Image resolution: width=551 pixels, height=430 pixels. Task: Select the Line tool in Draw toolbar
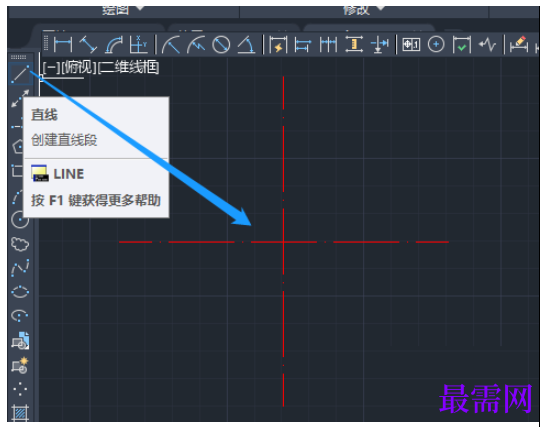tap(20, 74)
